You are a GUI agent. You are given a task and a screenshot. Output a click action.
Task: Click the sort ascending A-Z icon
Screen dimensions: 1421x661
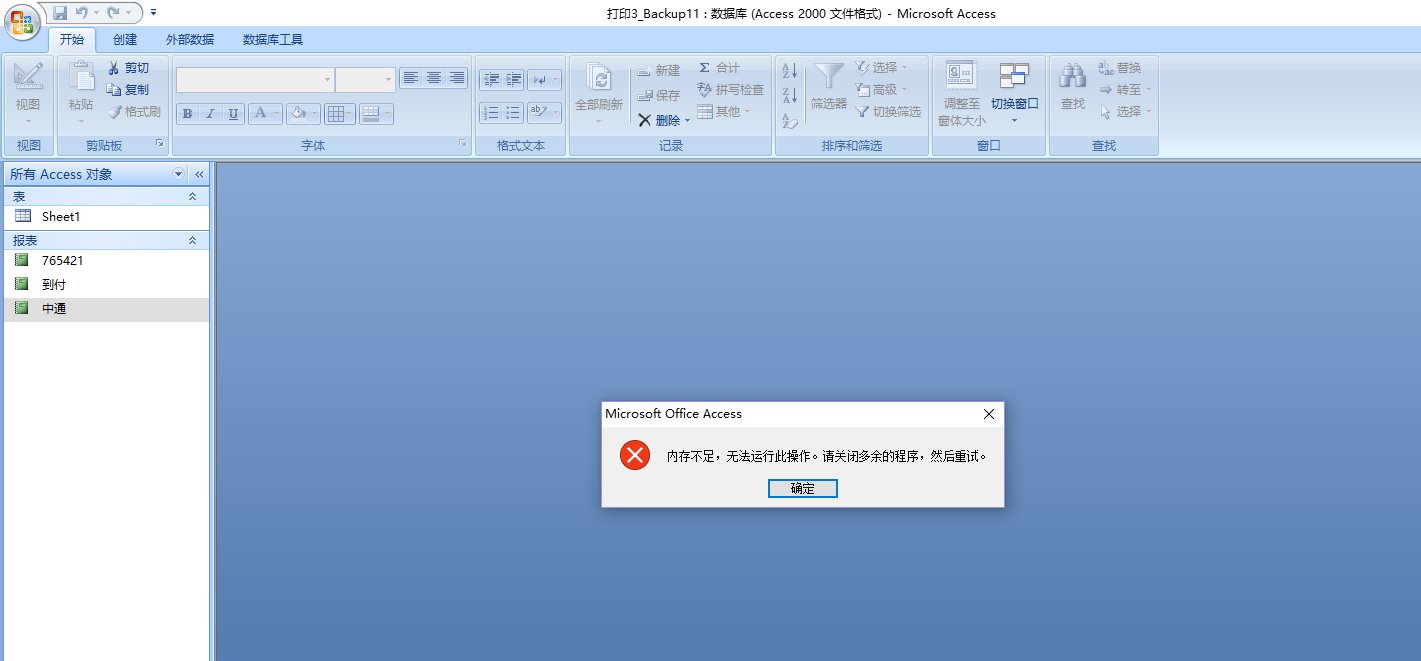[x=790, y=70]
